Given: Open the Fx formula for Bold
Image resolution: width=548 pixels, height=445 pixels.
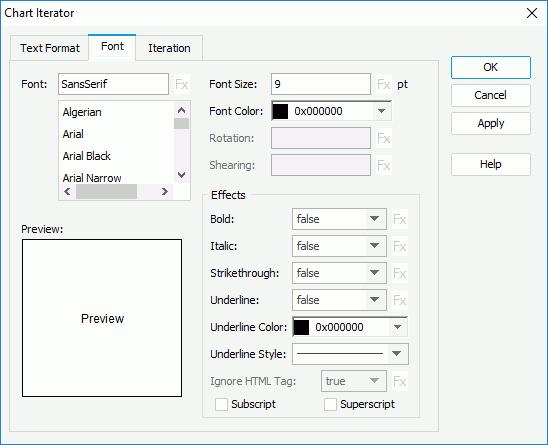Looking at the screenshot, I should 399,219.
